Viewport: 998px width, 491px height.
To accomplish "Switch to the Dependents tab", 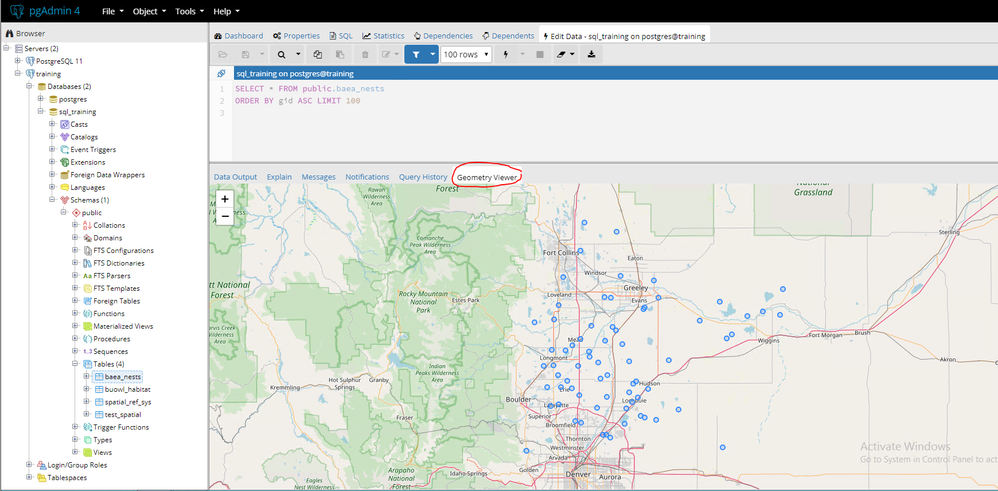I will (508, 36).
